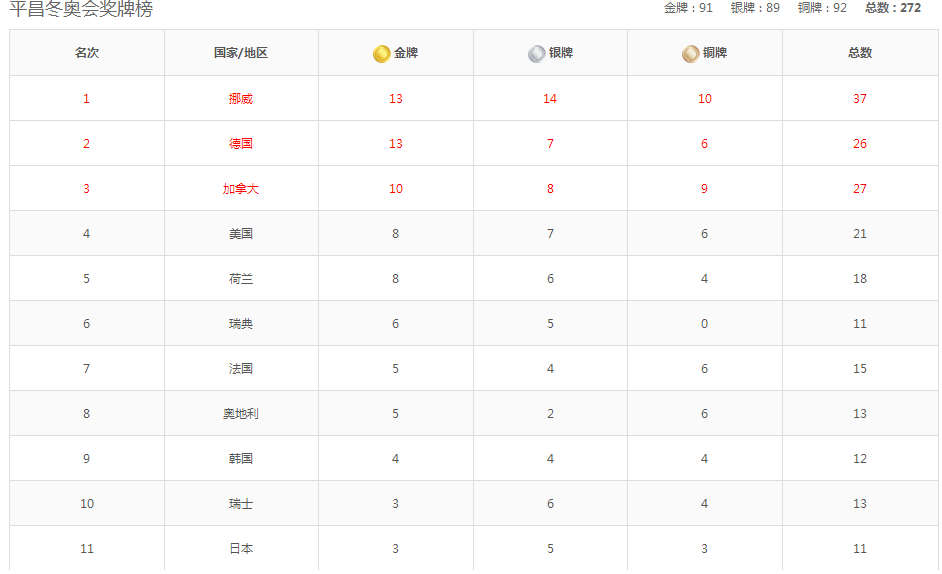Click the 平昌冬奥会奖牌榜 title
942x574 pixels.
tap(81, 9)
